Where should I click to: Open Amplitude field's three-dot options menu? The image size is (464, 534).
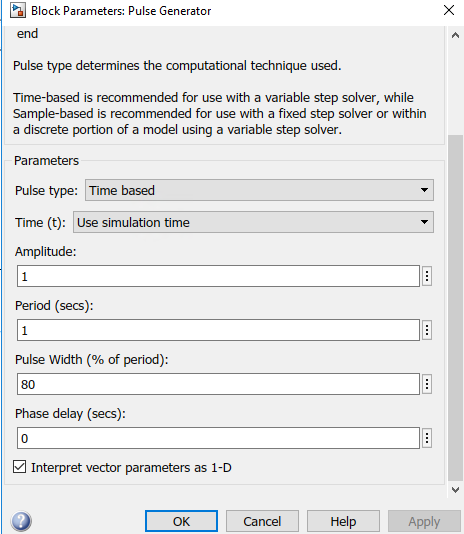(x=427, y=276)
